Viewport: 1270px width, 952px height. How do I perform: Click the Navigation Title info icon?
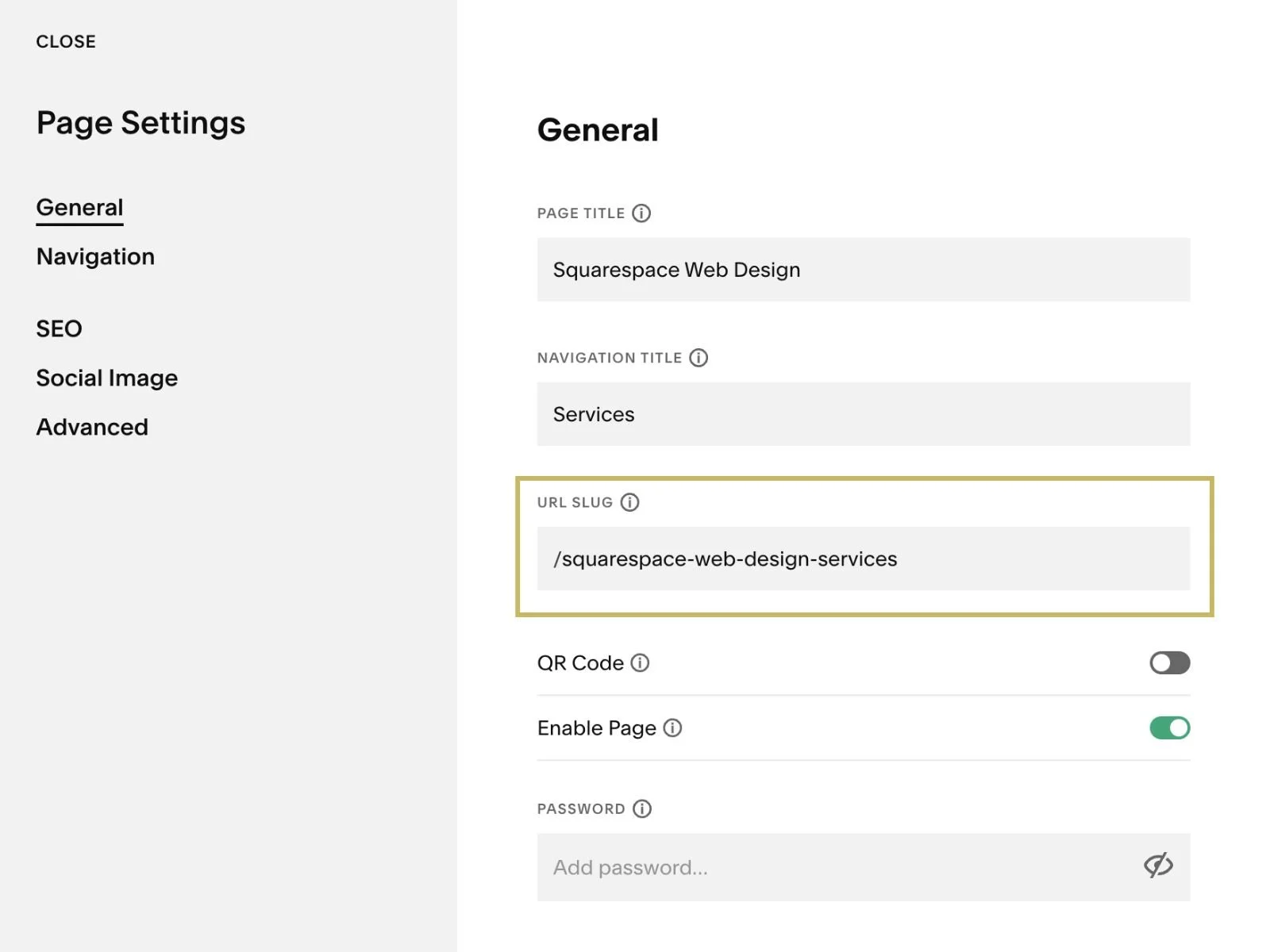pos(698,358)
